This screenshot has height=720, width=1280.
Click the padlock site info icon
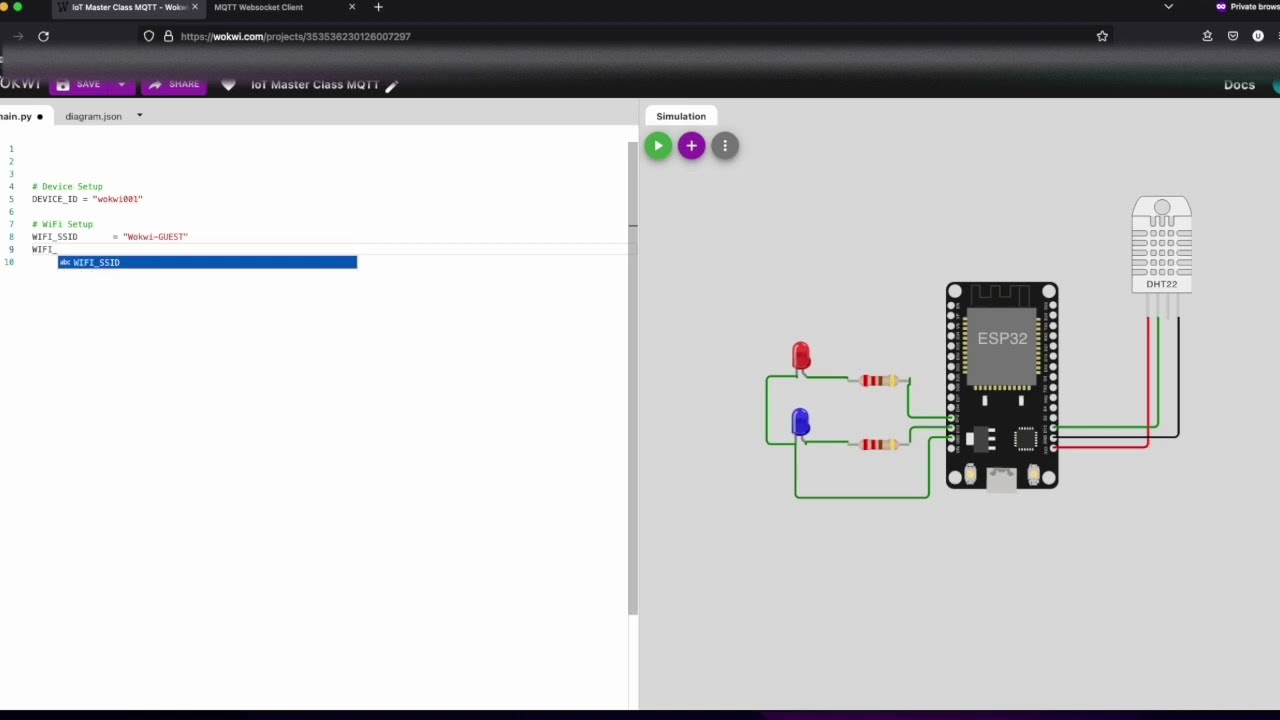pos(168,36)
